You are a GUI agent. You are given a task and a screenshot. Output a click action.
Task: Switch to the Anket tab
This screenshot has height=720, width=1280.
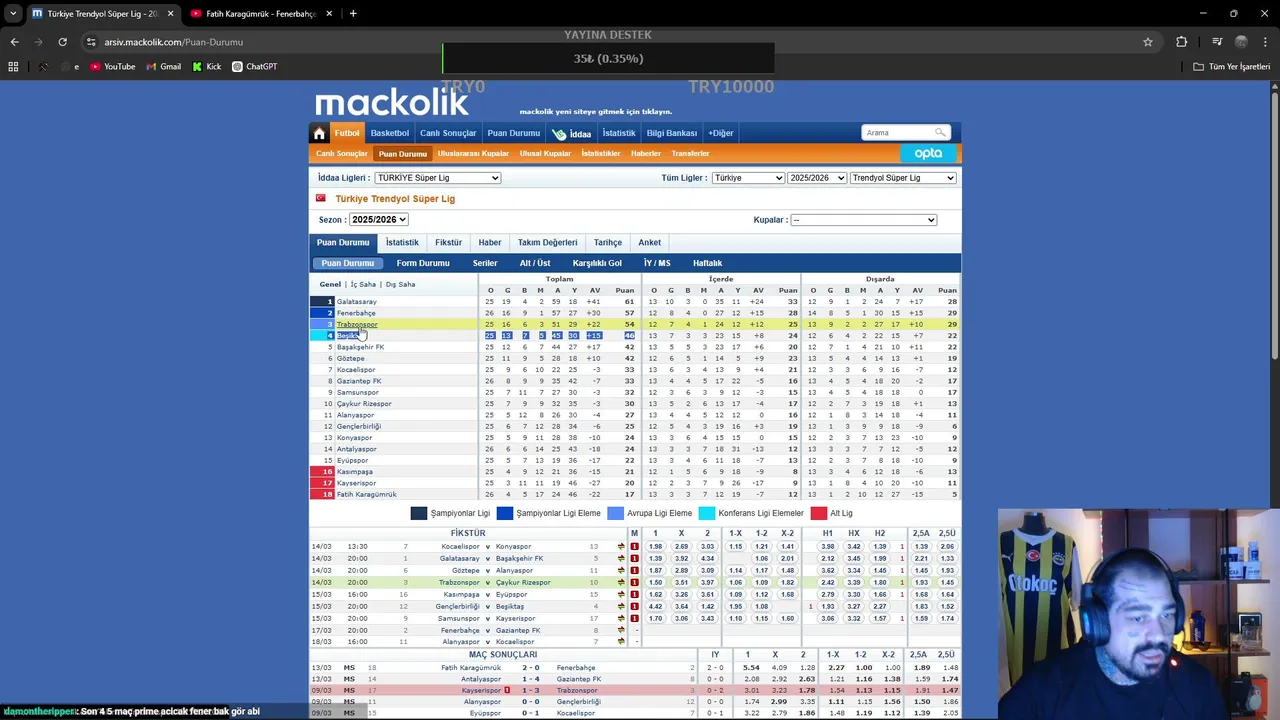[650, 242]
